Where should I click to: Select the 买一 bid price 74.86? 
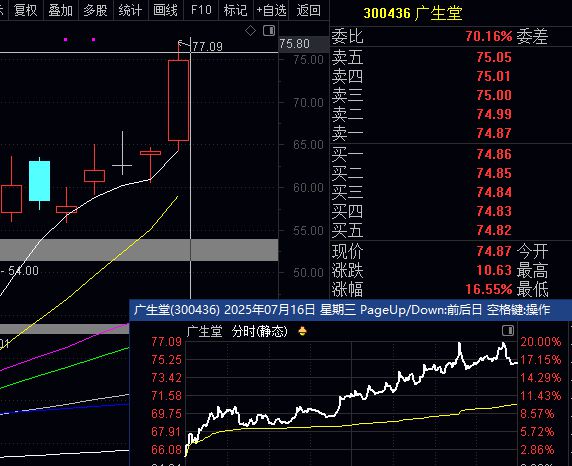coord(494,154)
